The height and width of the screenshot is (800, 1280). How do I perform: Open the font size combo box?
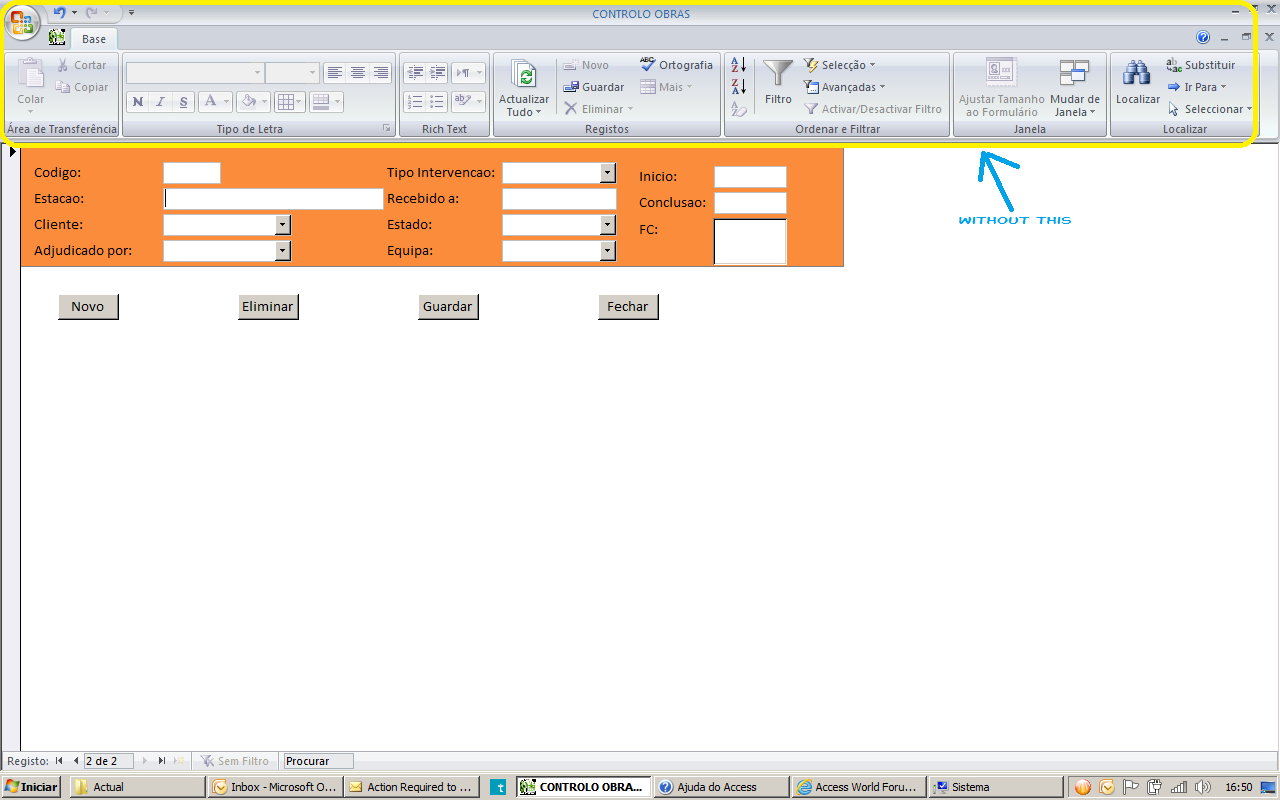pyautogui.click(x=292, y=73)
